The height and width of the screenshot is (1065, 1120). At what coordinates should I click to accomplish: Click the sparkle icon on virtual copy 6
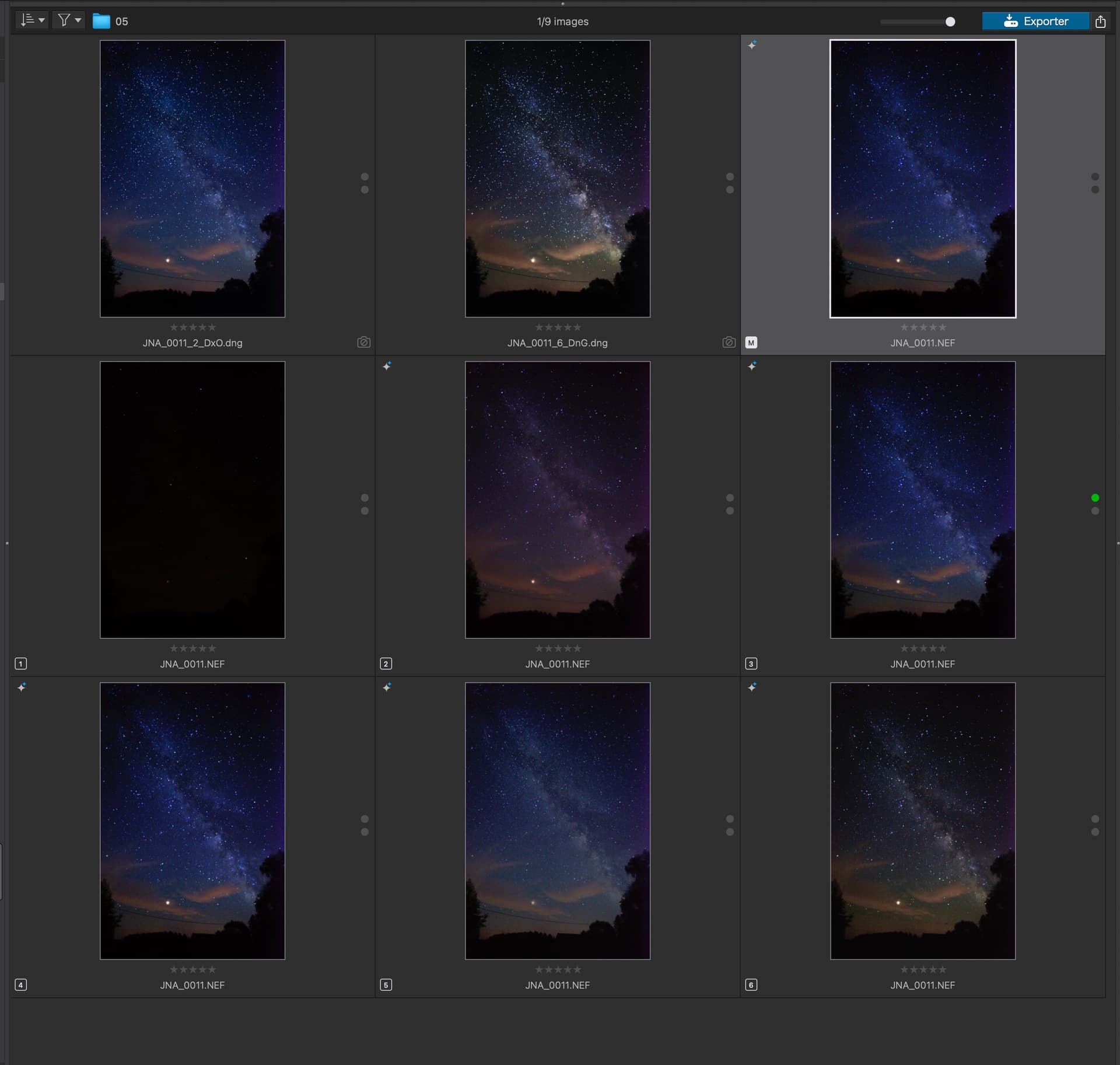coord(752,687)
